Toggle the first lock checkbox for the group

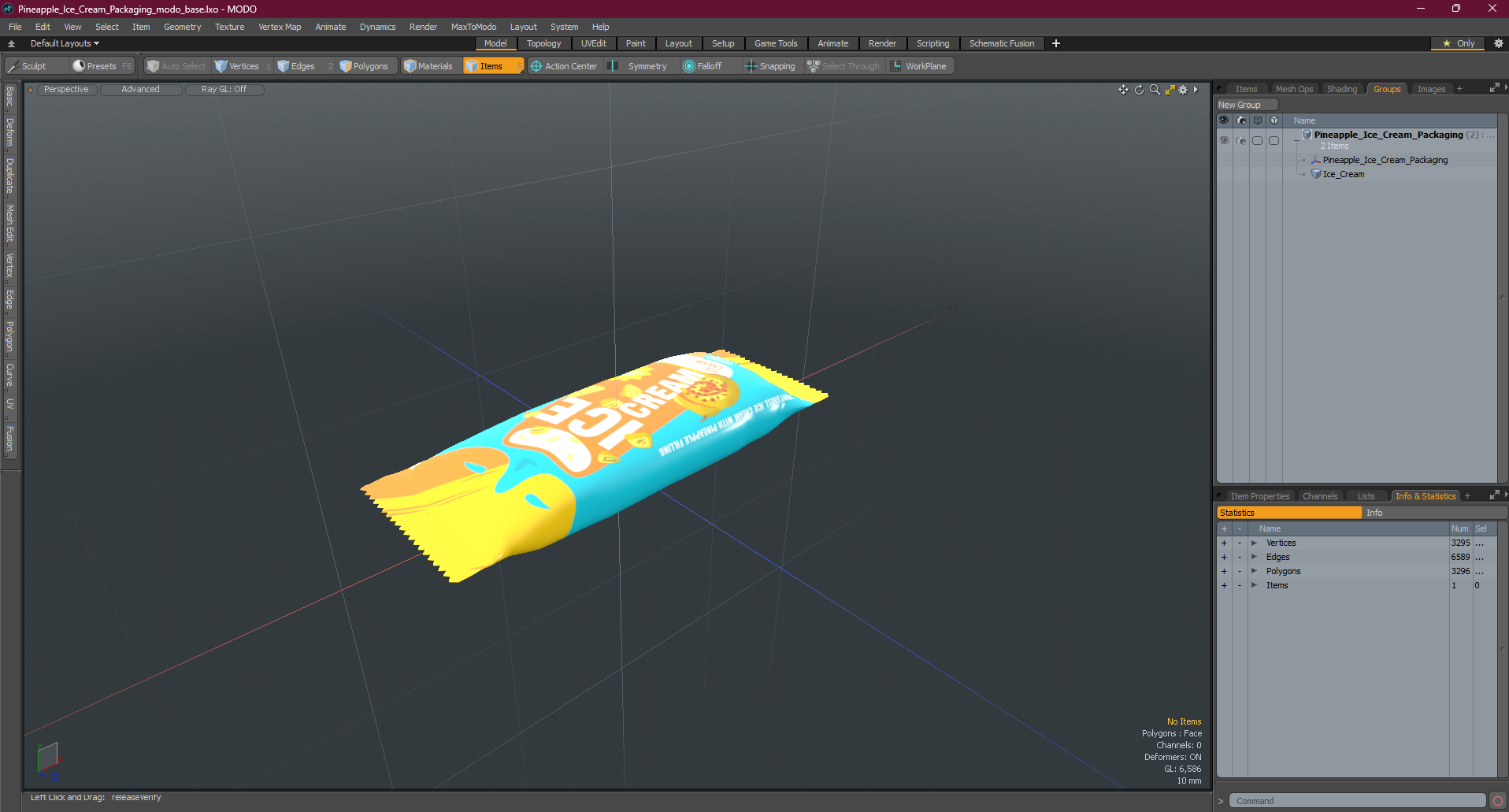1257,140
